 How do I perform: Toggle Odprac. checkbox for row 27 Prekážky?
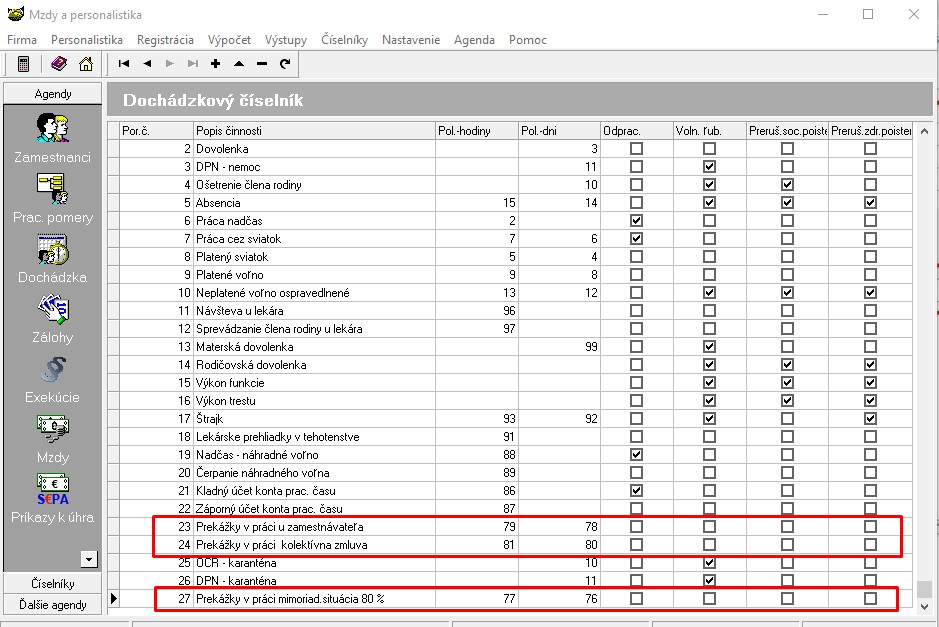tap(637, 598)
